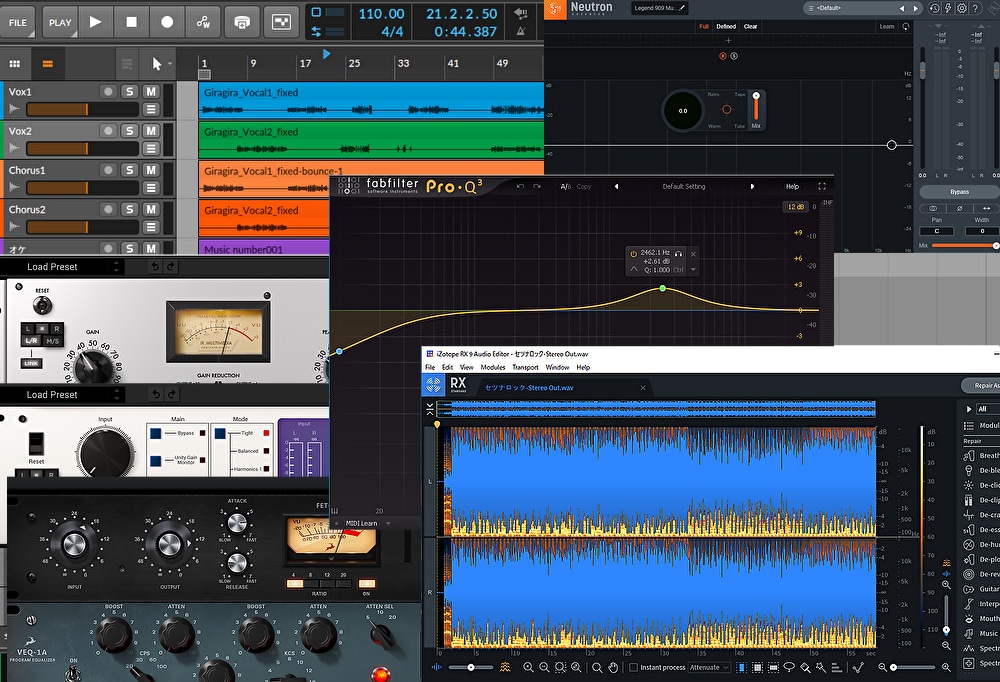Open the FILE menu in the DAW
This screenshot has width=1000, height=682.
[18, 22]
